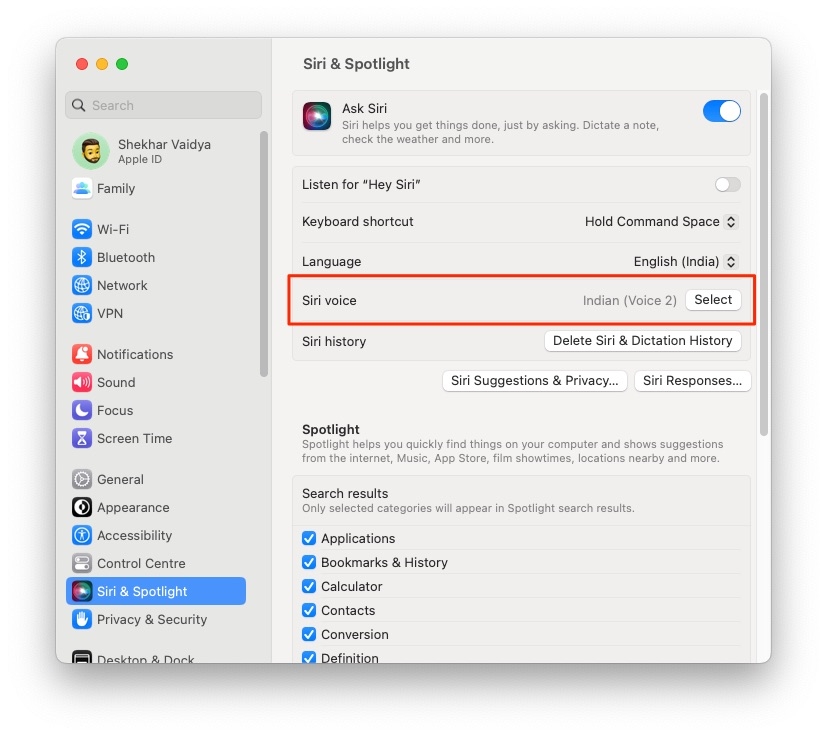
Task: Click the sidebar vertical scrollbar
Action: pyautogui.click(x=264, y=254)
